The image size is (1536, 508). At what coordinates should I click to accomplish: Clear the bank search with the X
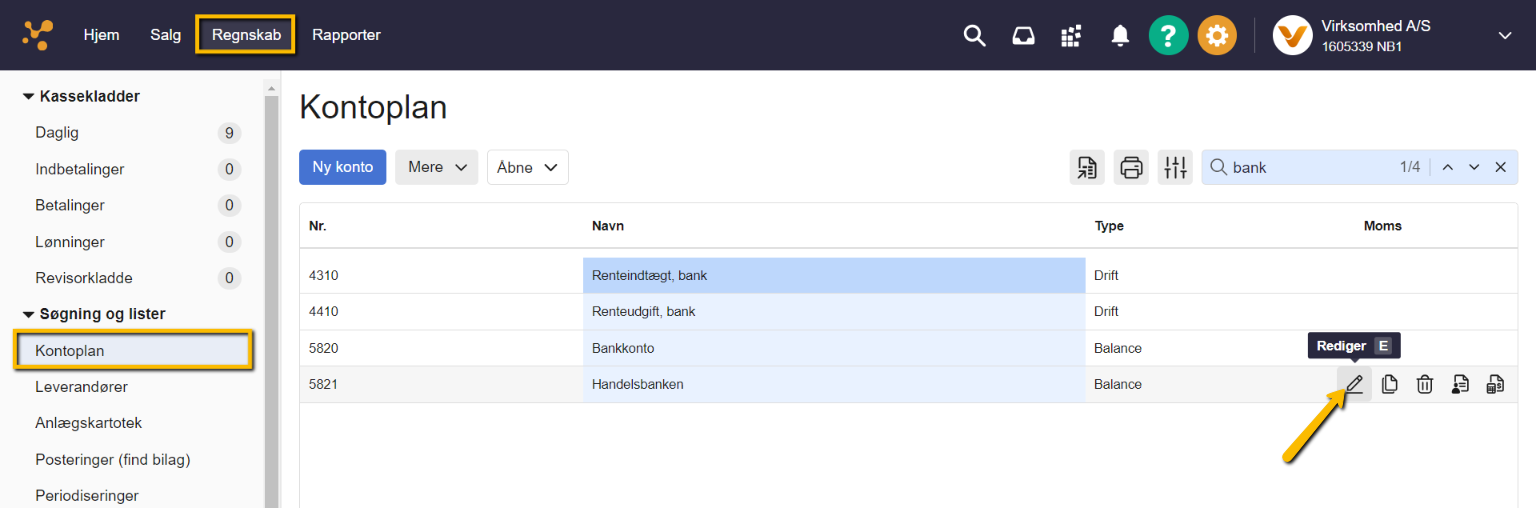point(1500,167)
